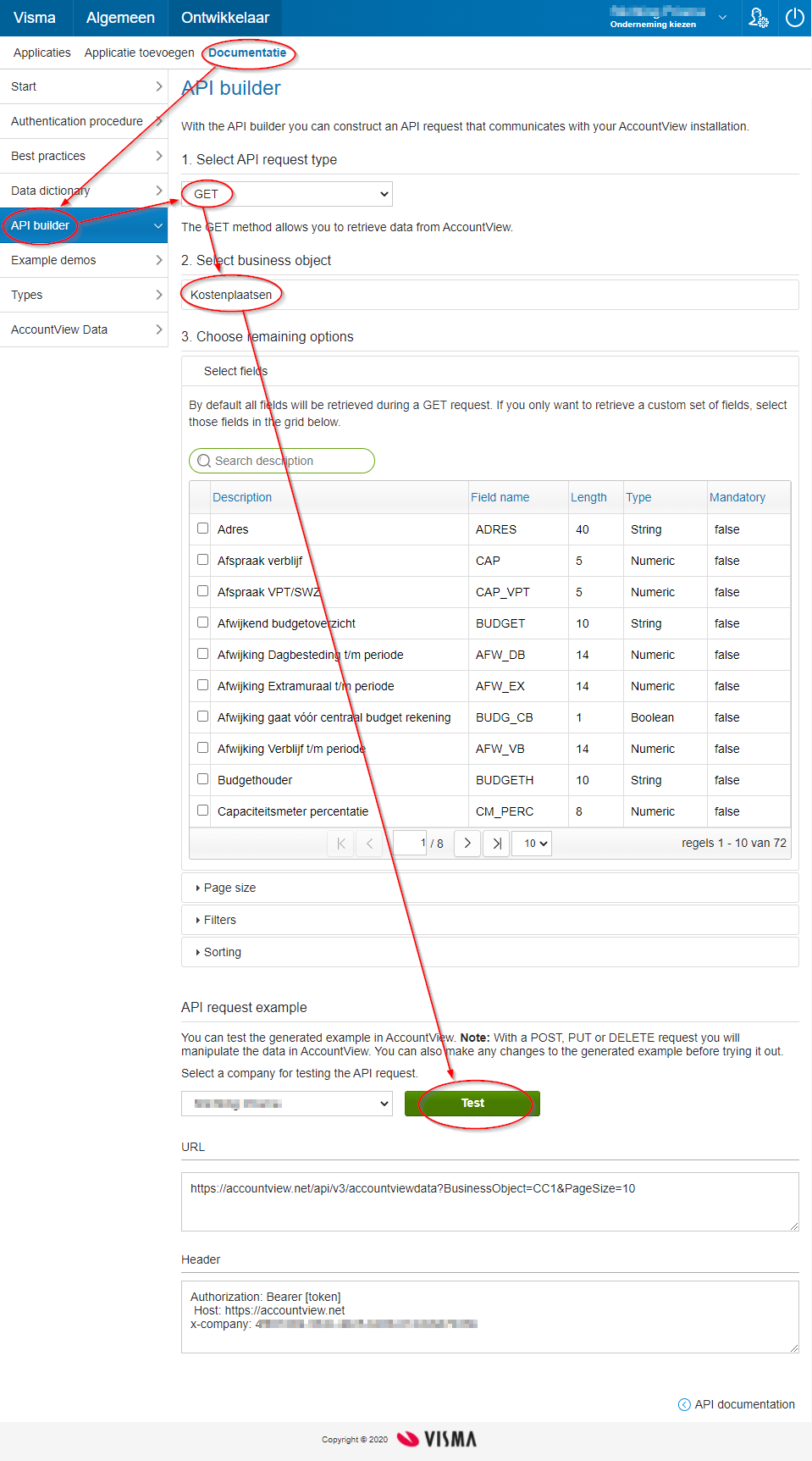This screenshot has height=1461, width=812.
Task: Click the 'regels 1 - 10 van 72' text
Action: pyautogui.click(x=734, y=843)
